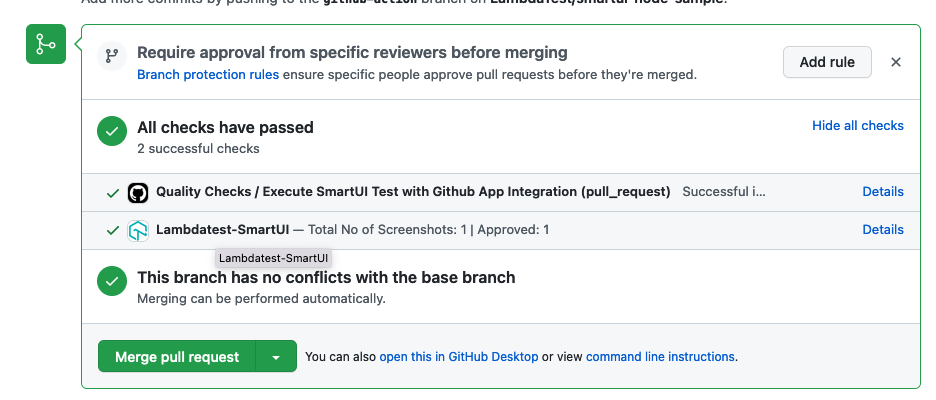Click the checkmark on the Lambdatest-SmartUI row
The image size is (936, 400).
(113, 230)
